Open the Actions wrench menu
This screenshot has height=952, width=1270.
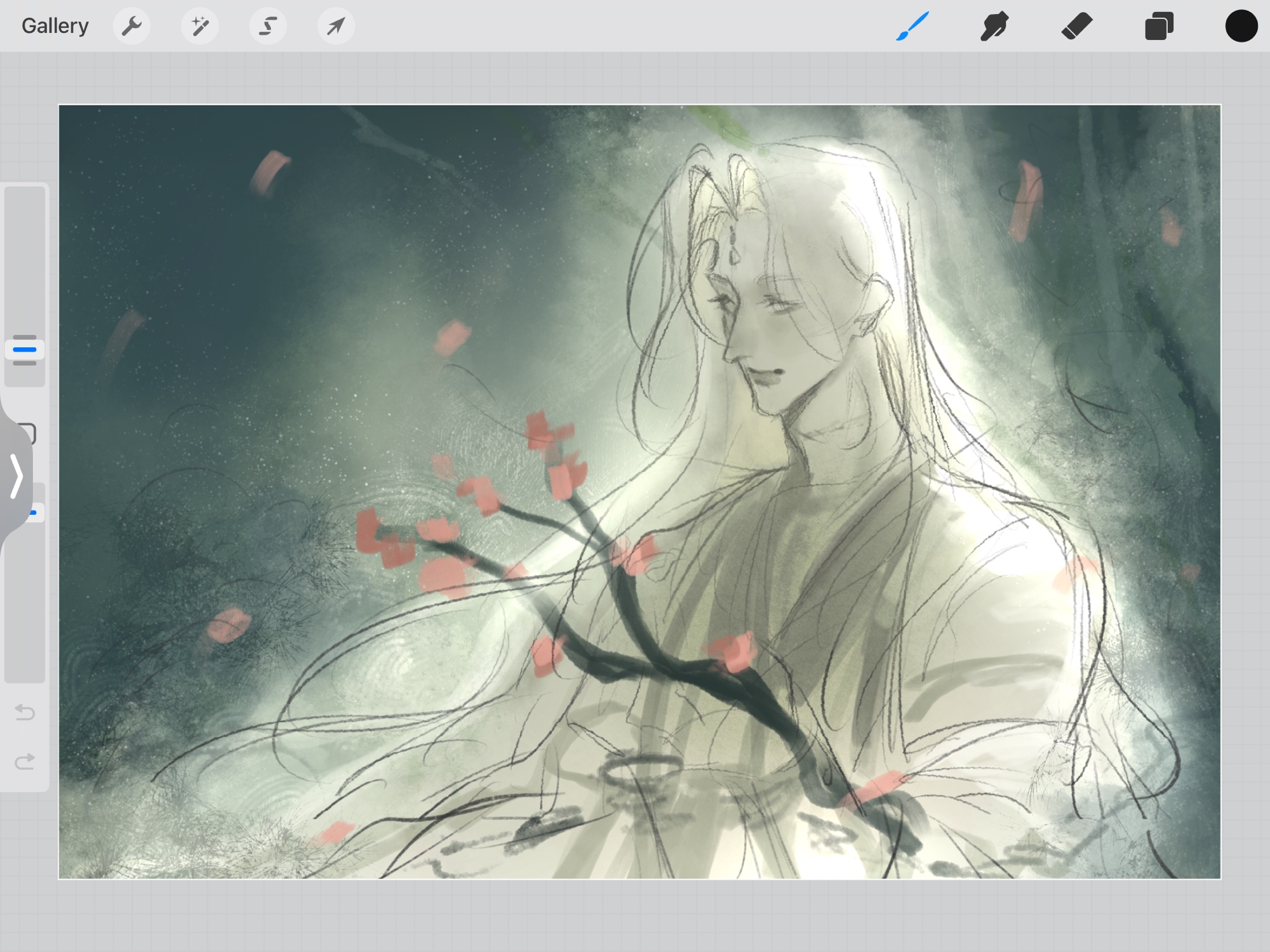click(131, 26)
